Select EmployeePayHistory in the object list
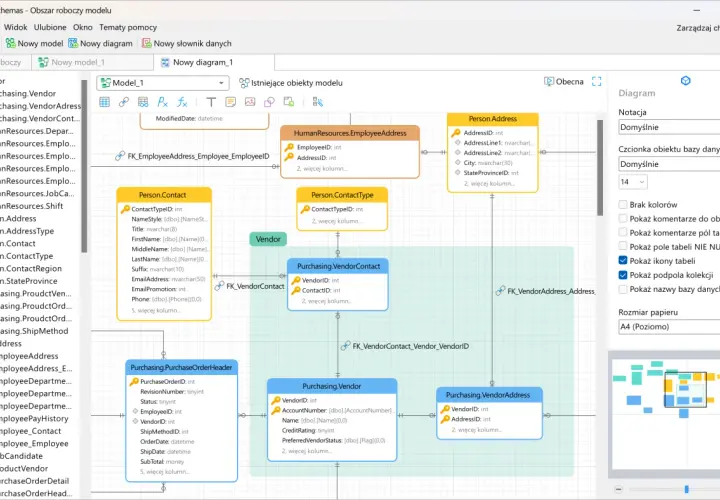720x500 pixels. 34,419
